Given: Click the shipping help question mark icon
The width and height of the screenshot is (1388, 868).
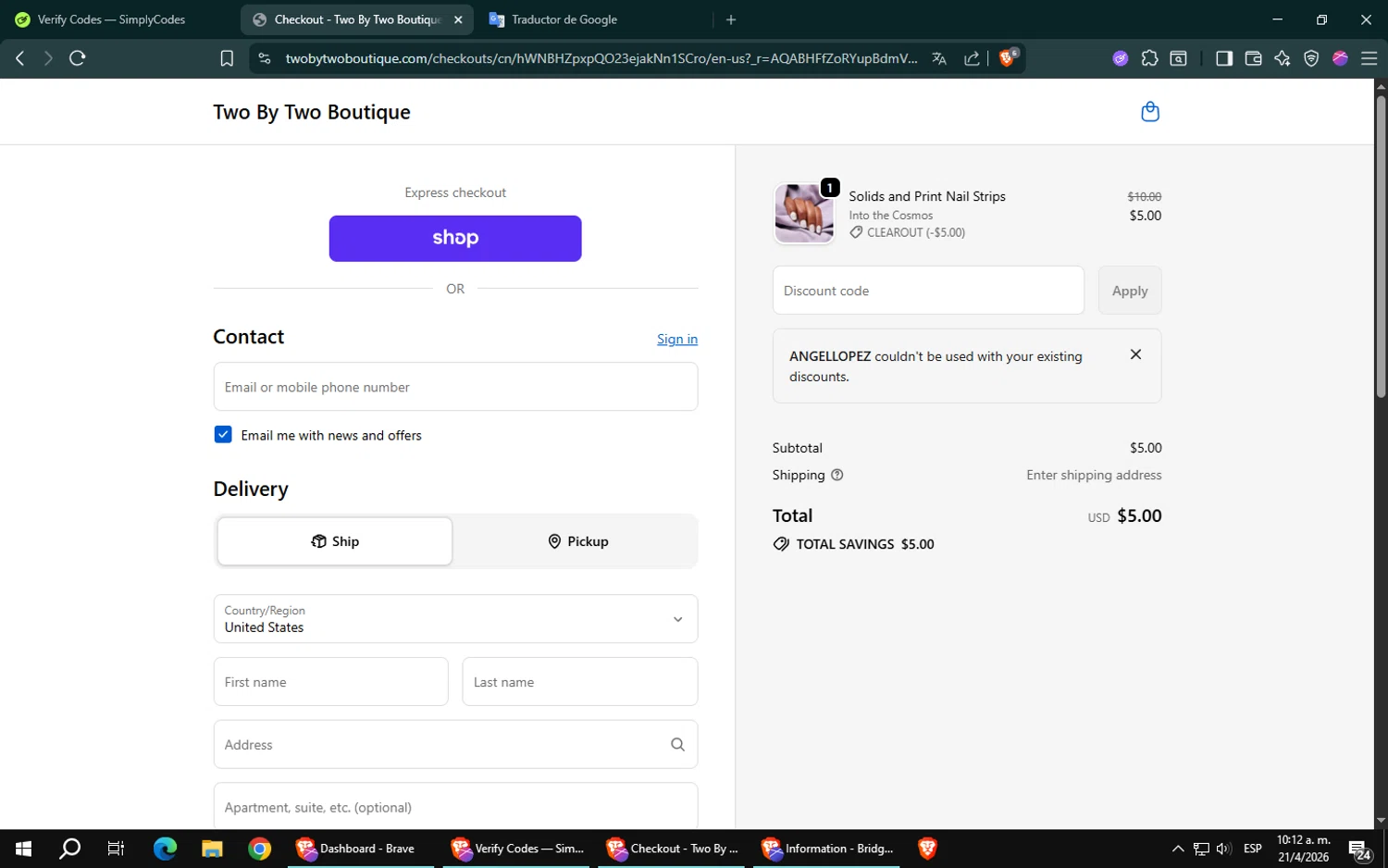Looking at the screenshot, I should (837, 475).
